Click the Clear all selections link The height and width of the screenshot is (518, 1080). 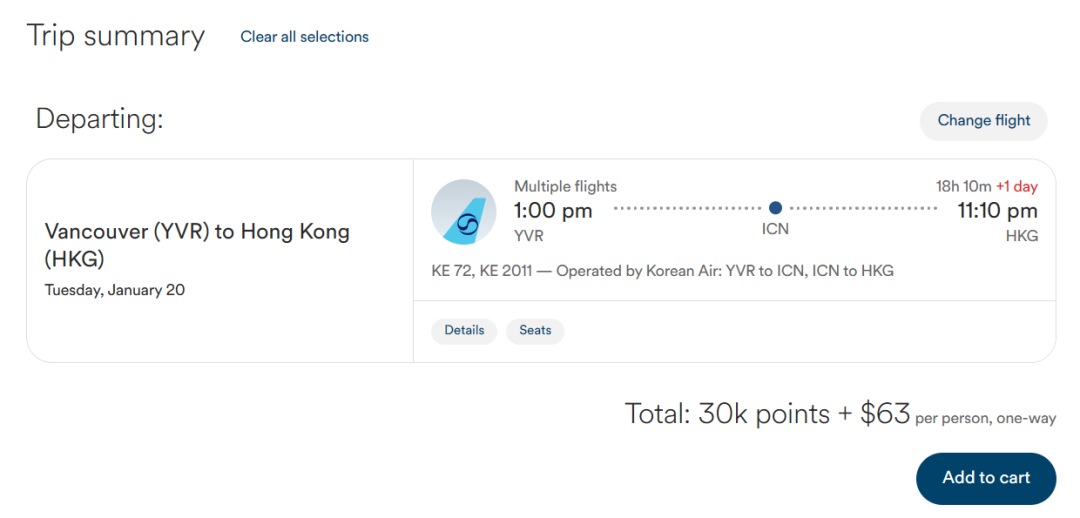(304, 37)
